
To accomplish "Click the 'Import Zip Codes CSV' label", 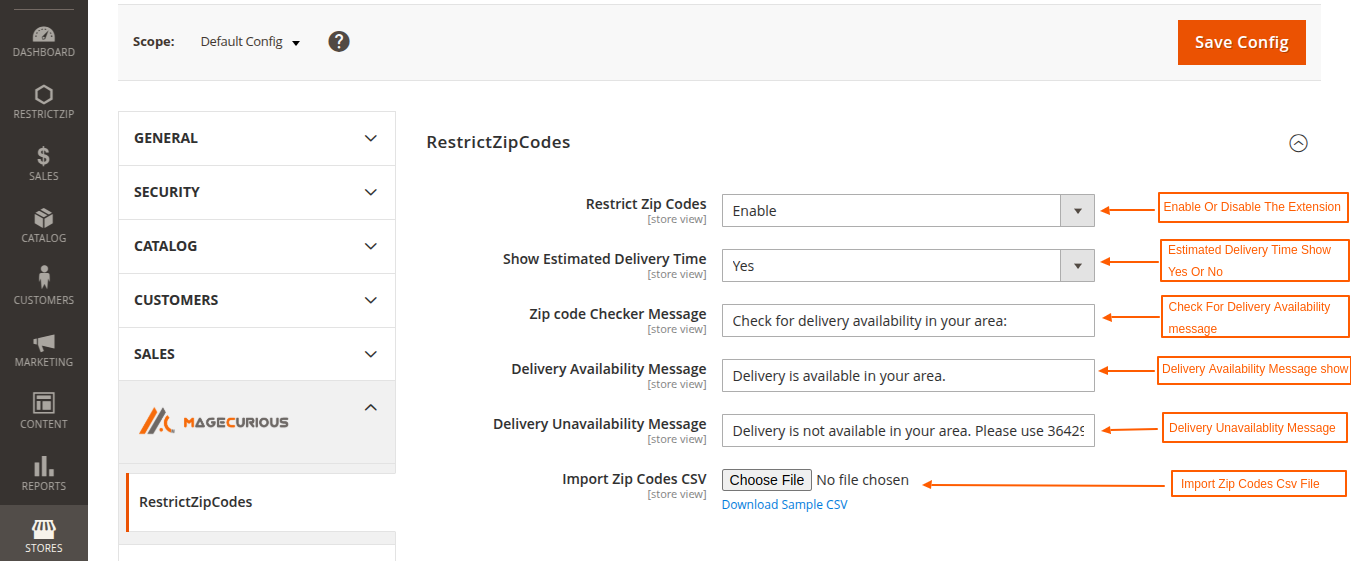I will [x=634, y=479].
